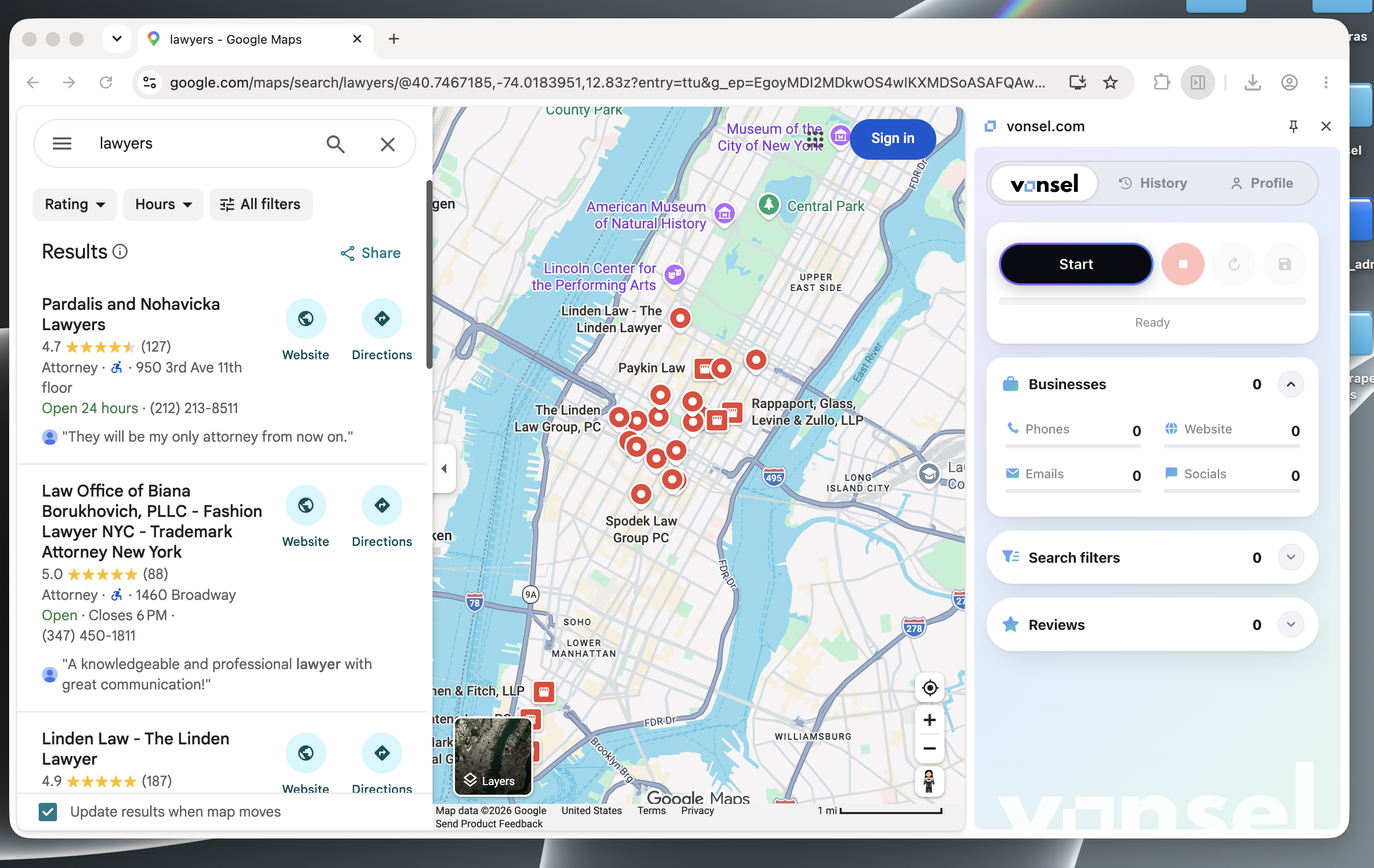This screenshot has height=868, width=1374.
Task: Open All filters for results
Action: pyautogui.click(x=261, y=205)
